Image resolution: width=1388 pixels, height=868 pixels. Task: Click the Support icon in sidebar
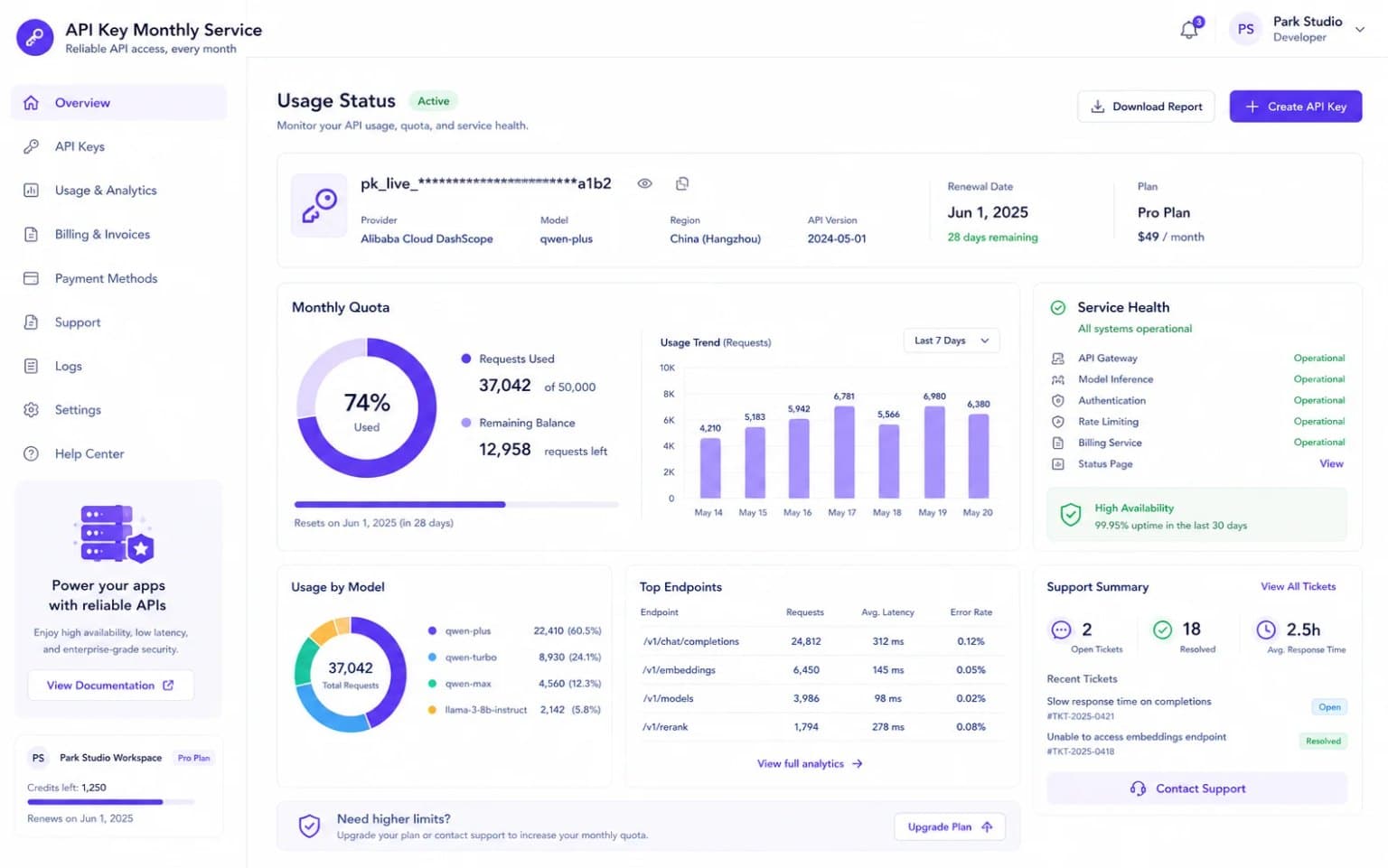click(31, 322)
